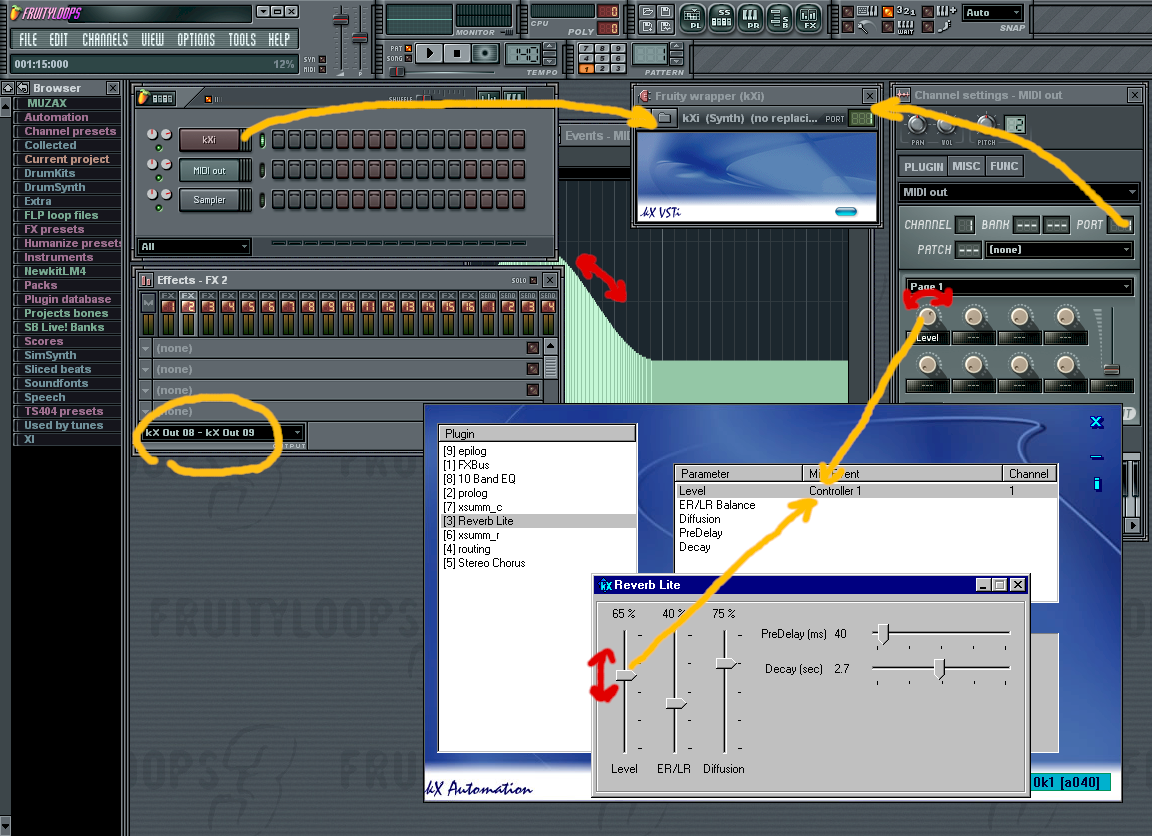The image size is (1152, 836).
Task: Click the save project floppy icon
Action: pos(664,11)
